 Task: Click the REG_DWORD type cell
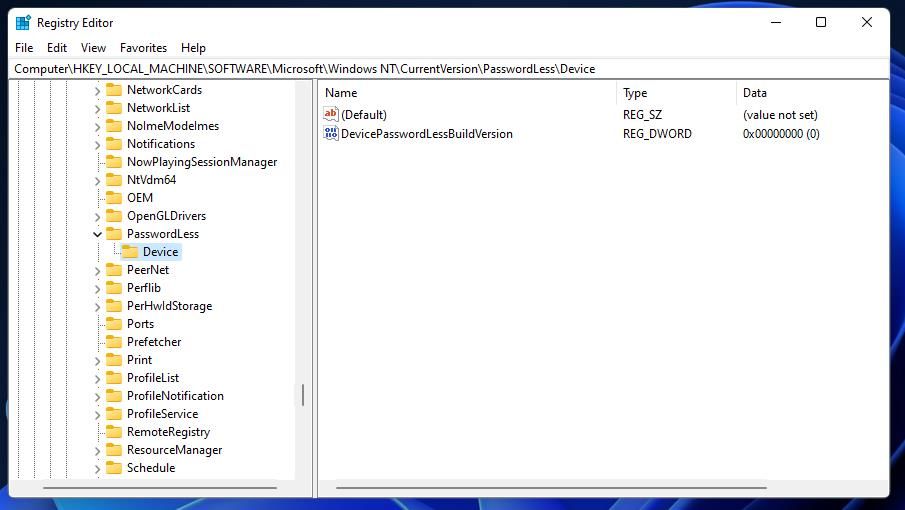[x=657, y=133]
